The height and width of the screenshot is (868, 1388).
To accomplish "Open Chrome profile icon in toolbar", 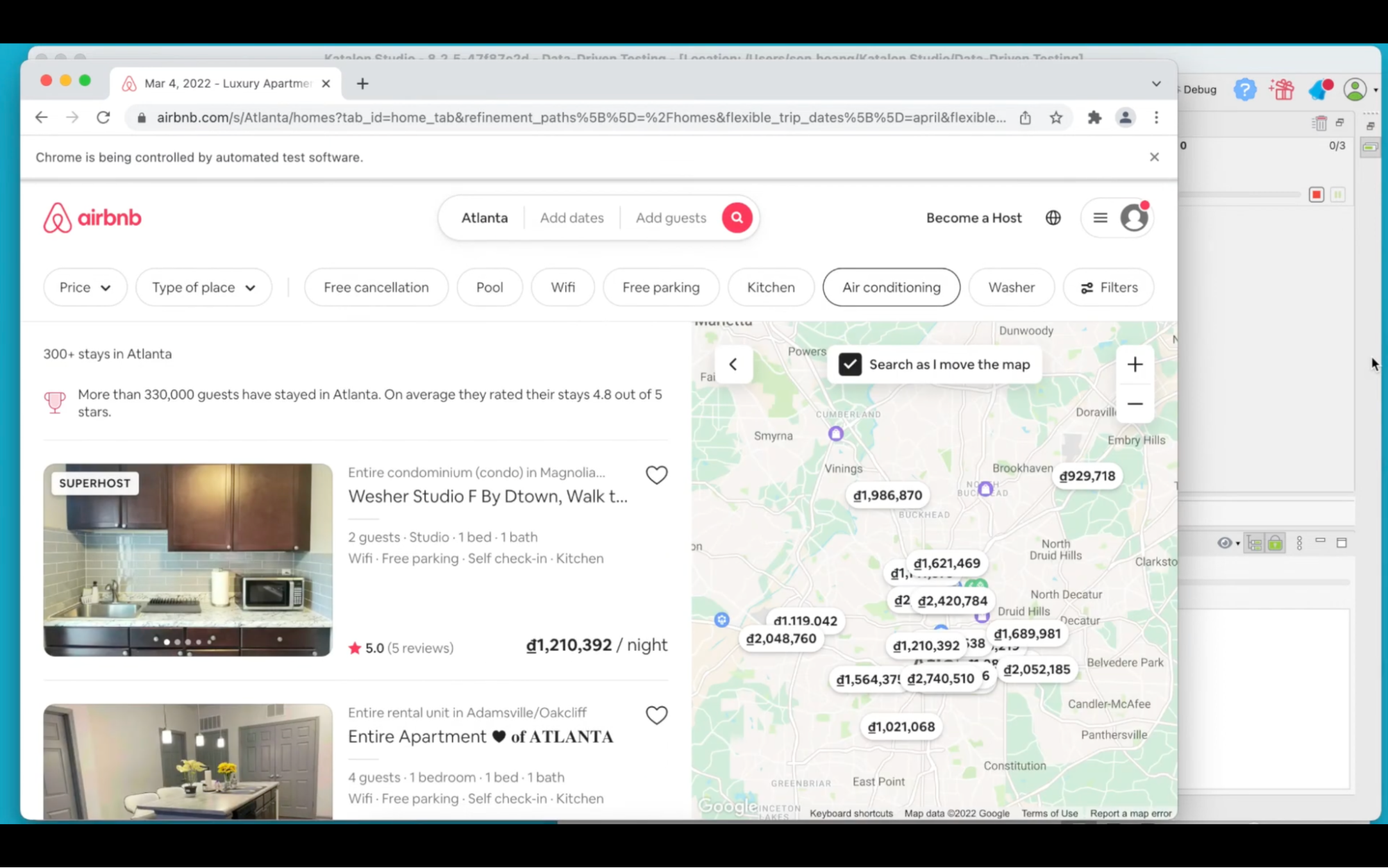I will [x=1125, y=117].
